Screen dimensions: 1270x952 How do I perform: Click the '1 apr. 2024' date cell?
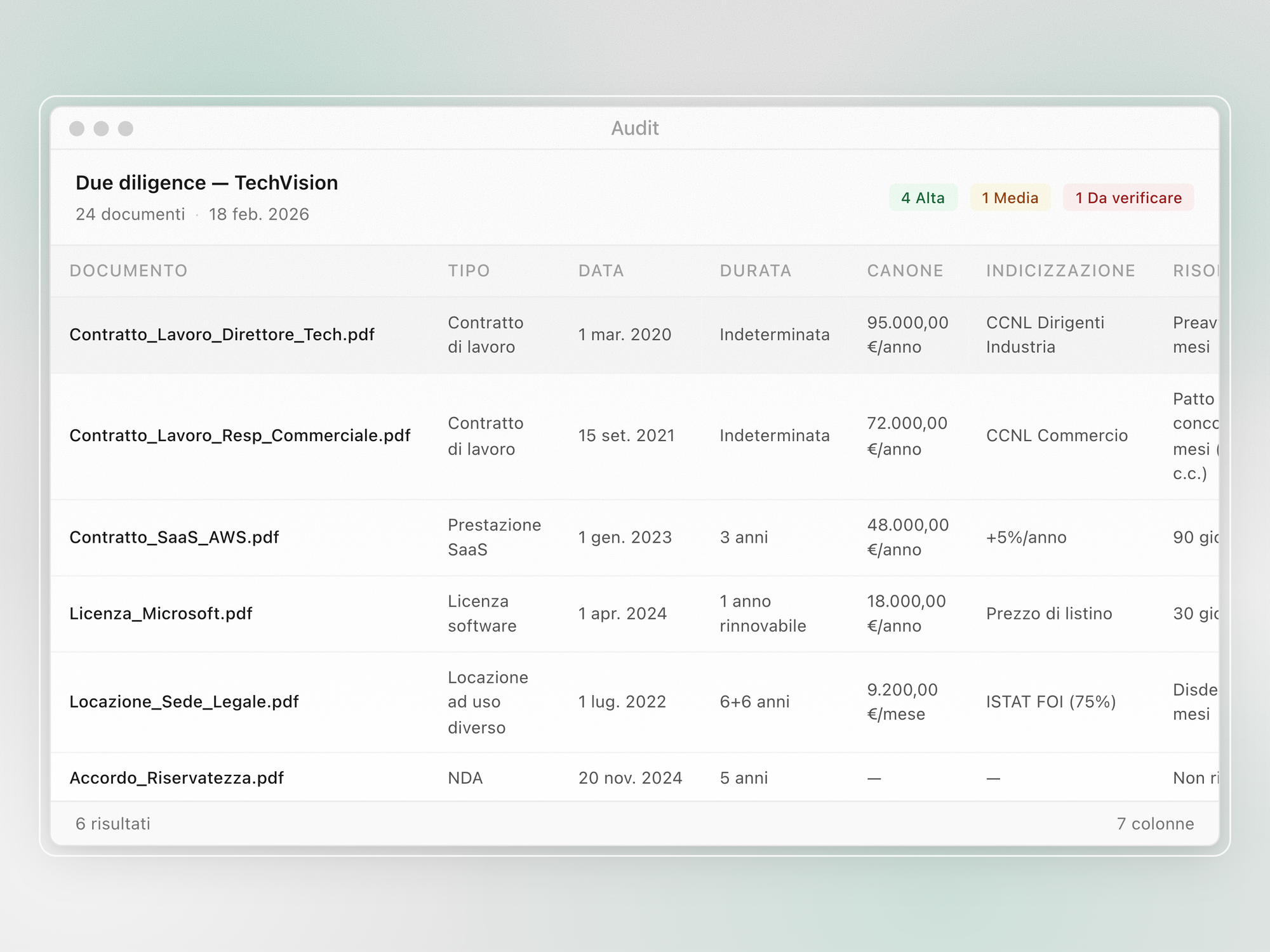[x=622, y=613]
